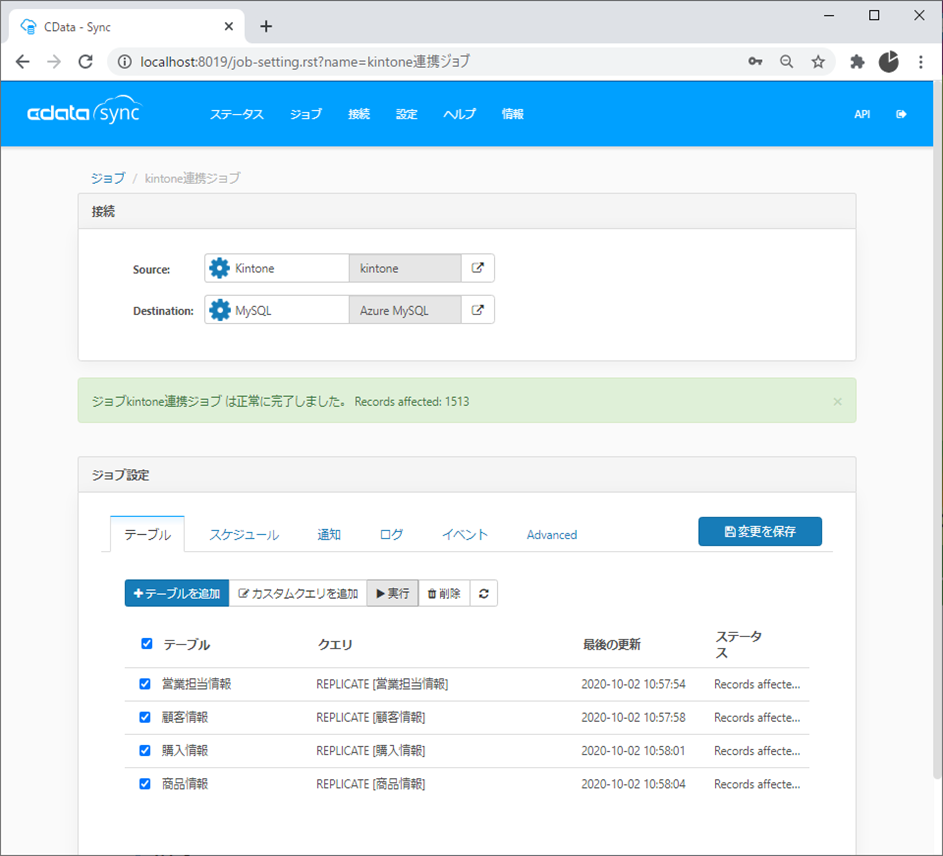
Task: Close the CData - Sync browser tab
Action: pyautogui.click(x=229, y=26)
